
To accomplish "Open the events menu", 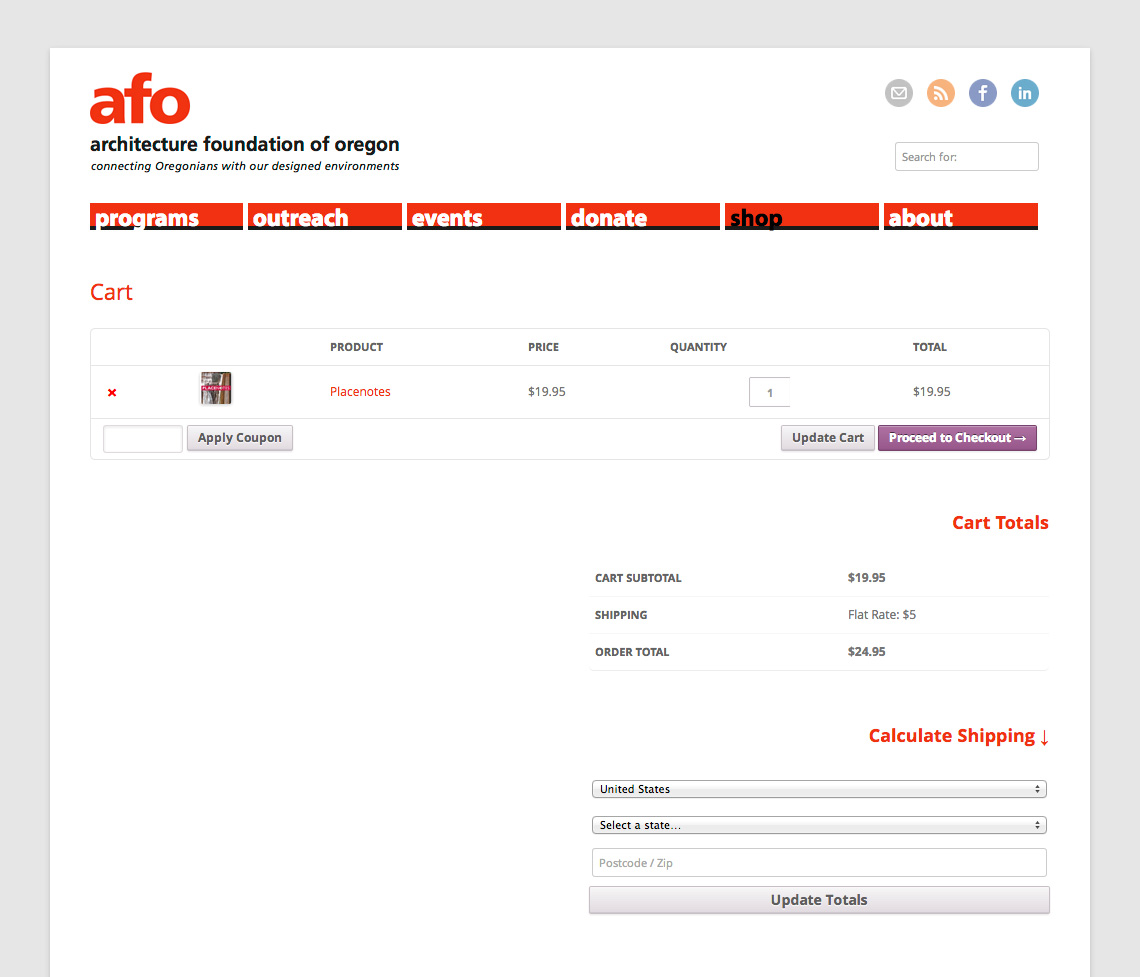I will click(483, 217).
